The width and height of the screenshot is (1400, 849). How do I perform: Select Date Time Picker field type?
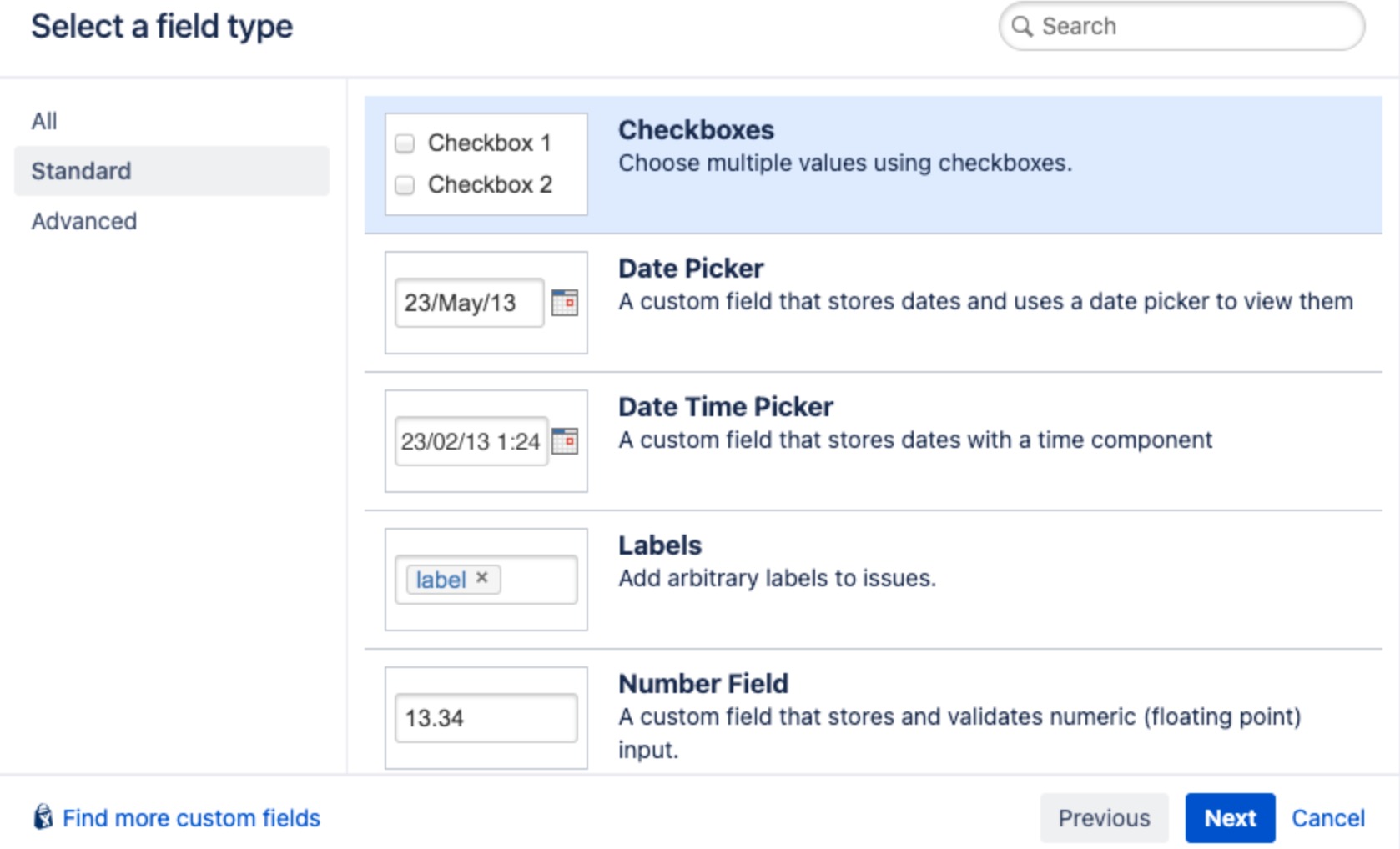(x=873, y=441)
